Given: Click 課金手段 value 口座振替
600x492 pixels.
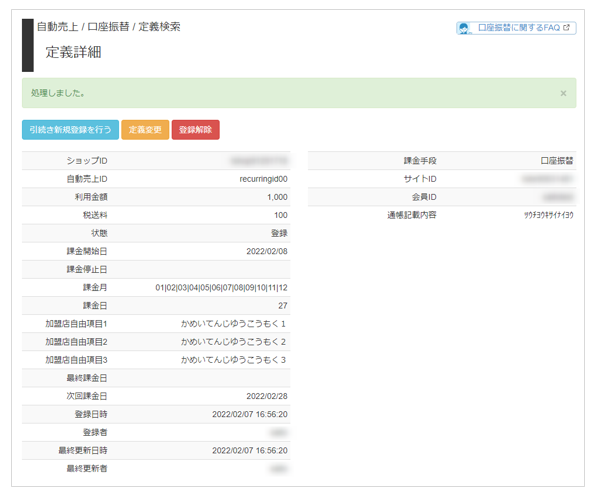Looking at the screenshot, I should click(x=557, y=161).
